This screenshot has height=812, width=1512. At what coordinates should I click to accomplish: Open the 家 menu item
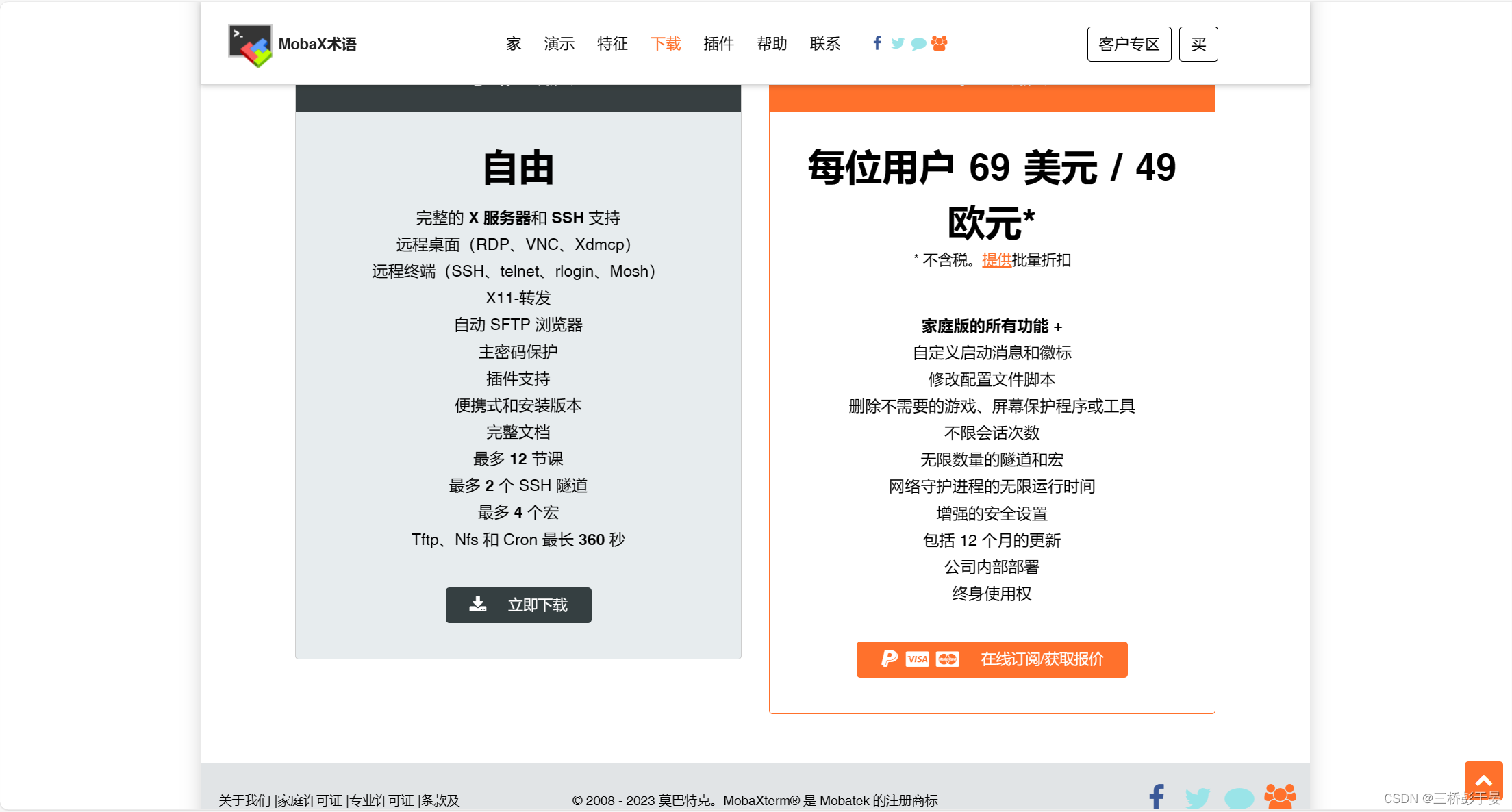[514, 43]
